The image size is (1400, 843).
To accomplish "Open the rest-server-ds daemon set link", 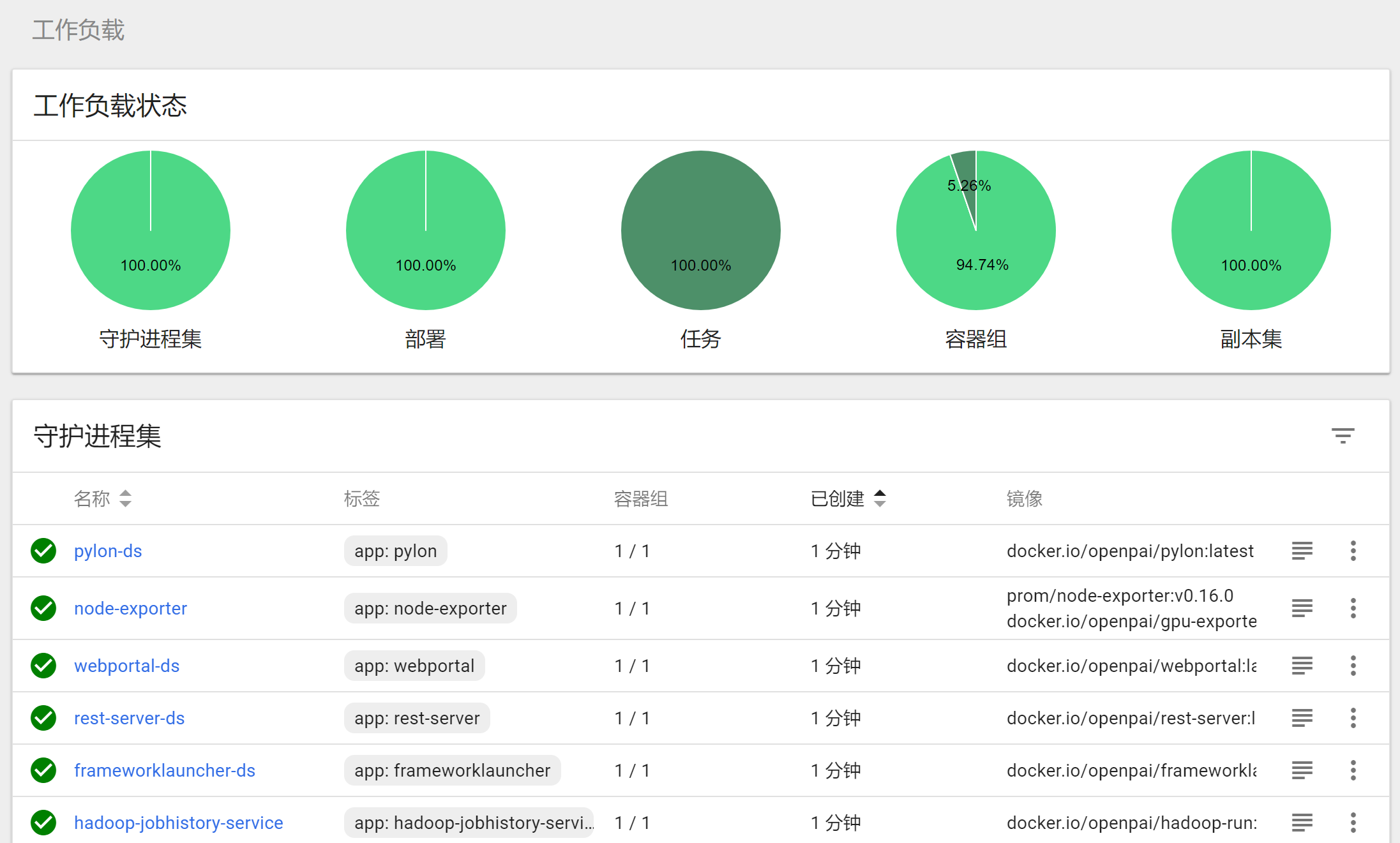I will coord(129,718).
